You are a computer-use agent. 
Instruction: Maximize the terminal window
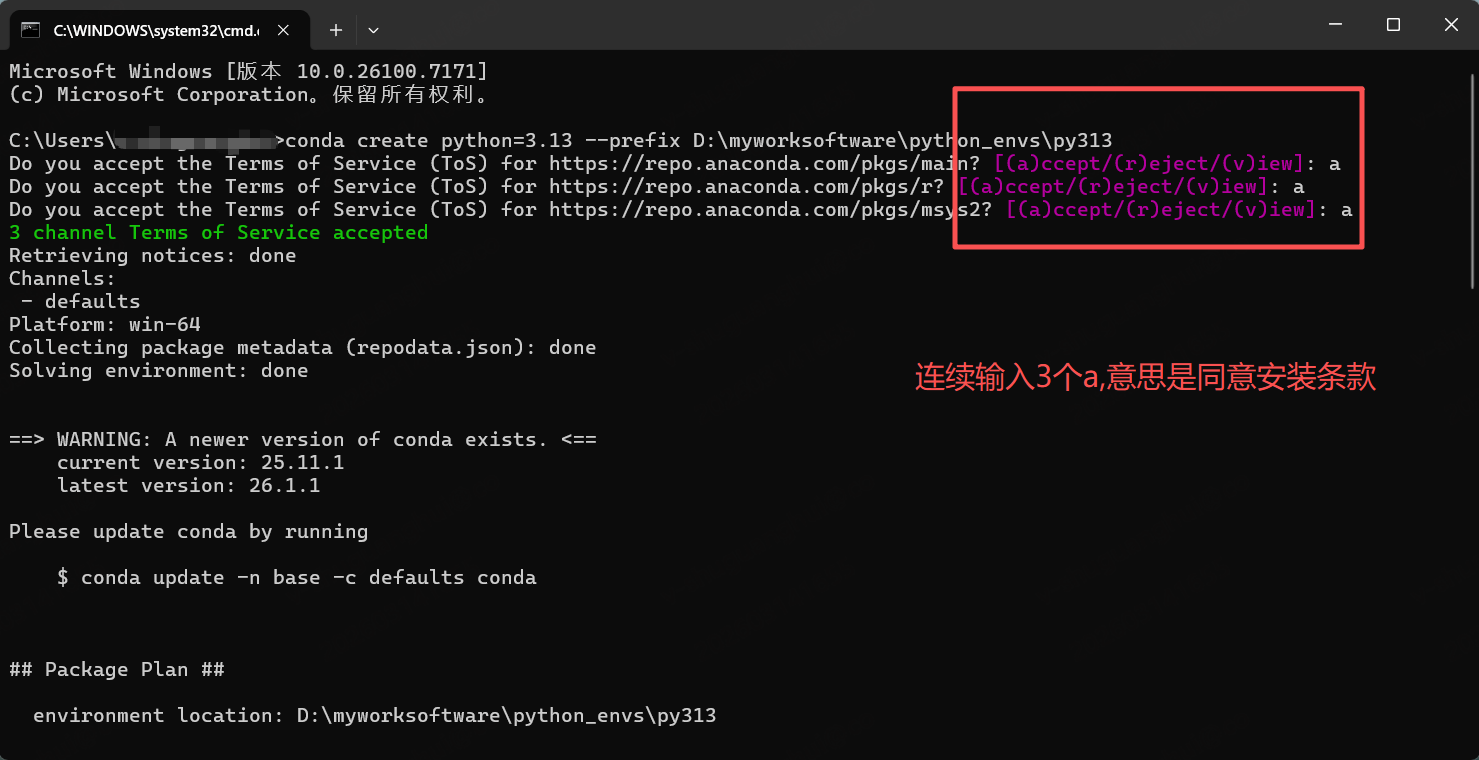click(x=1393, y=25)
